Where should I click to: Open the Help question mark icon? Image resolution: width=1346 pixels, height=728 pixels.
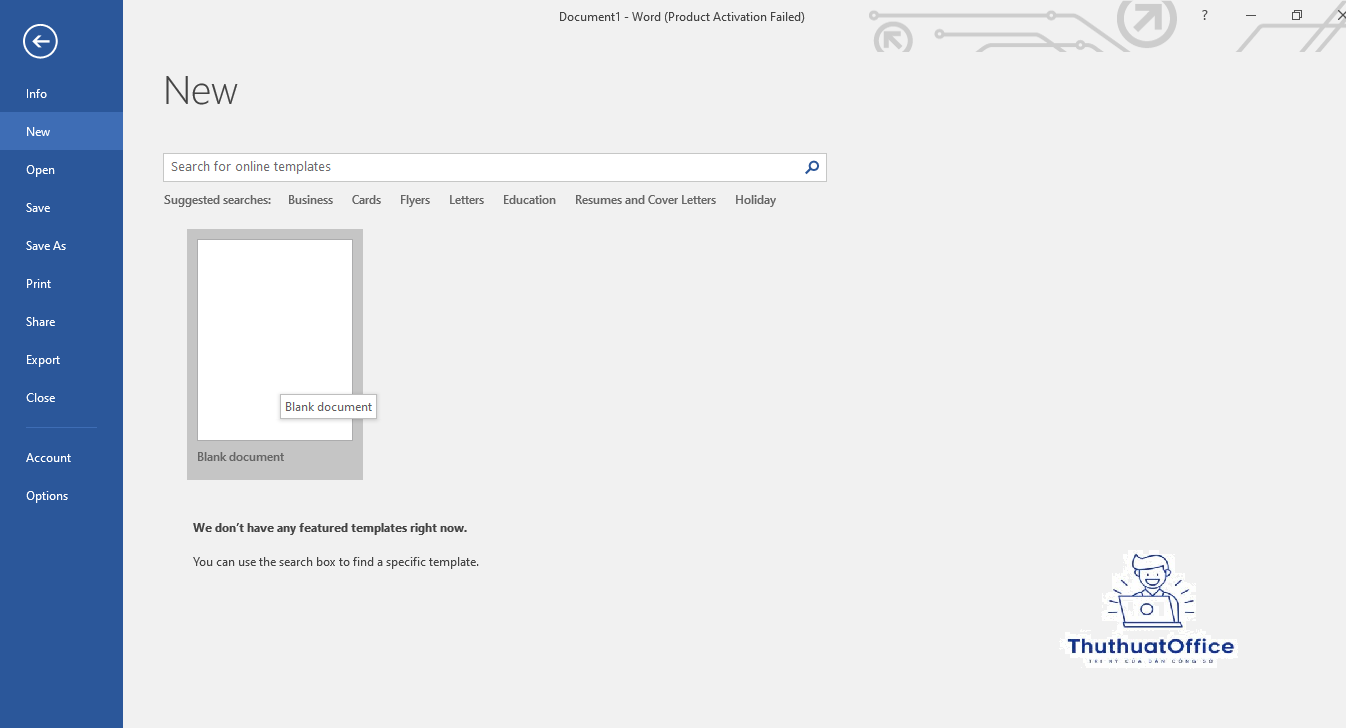[1205, 16]
